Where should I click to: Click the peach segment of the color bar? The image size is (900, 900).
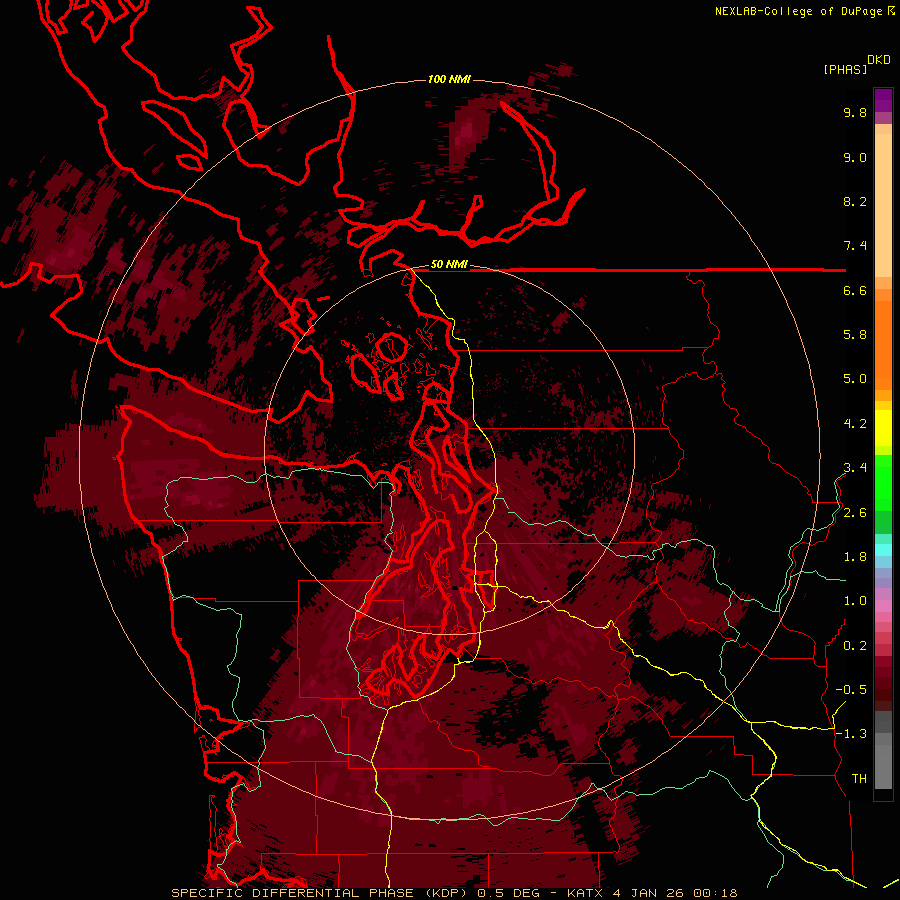[883, 205]
